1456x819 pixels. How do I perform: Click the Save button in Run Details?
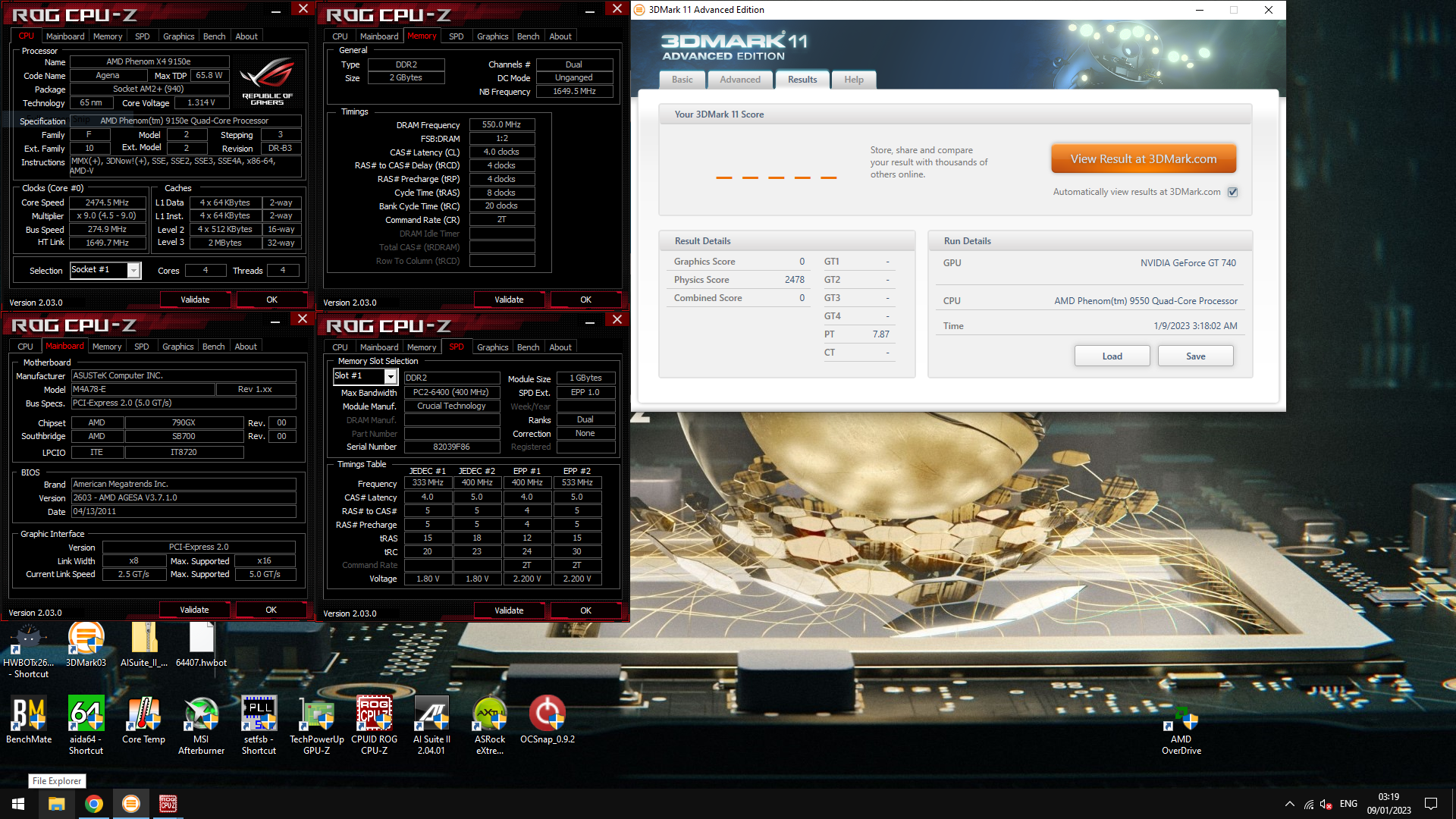[1195, 356]
